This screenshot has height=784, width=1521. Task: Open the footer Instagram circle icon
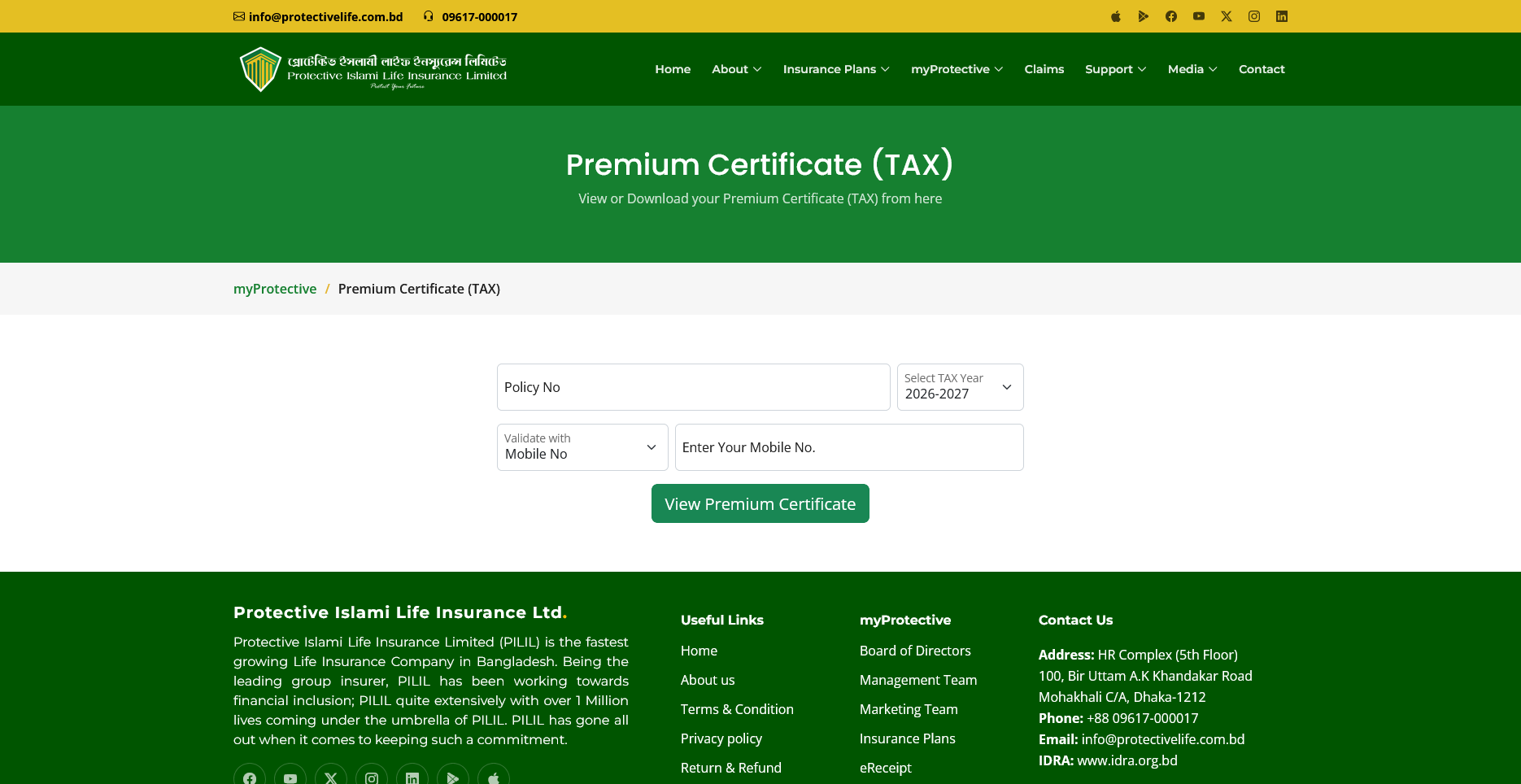pos(372,778)
